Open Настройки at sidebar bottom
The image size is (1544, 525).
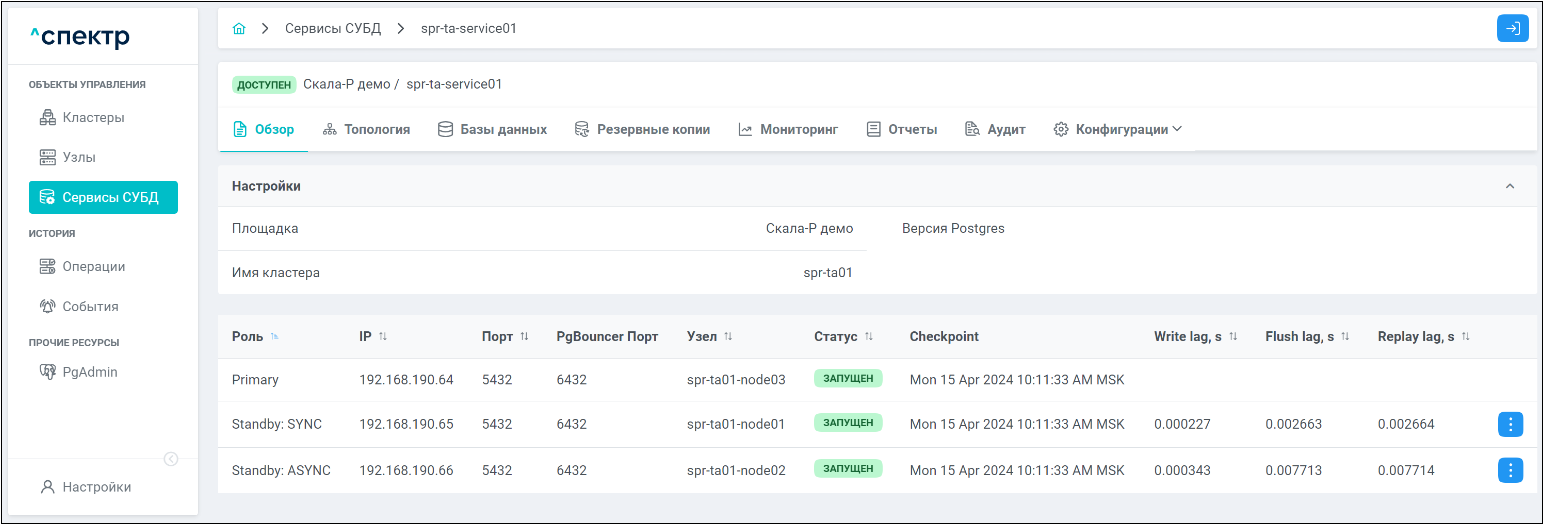tap(96, 488)
